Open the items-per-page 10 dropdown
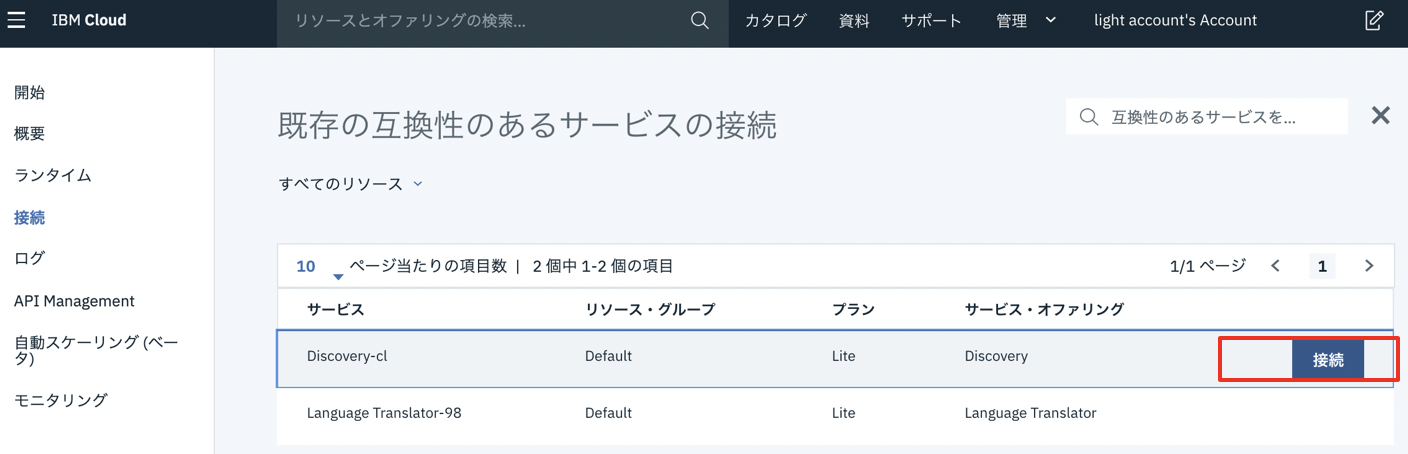The image size is (1408, 454). tap(320, 267)
